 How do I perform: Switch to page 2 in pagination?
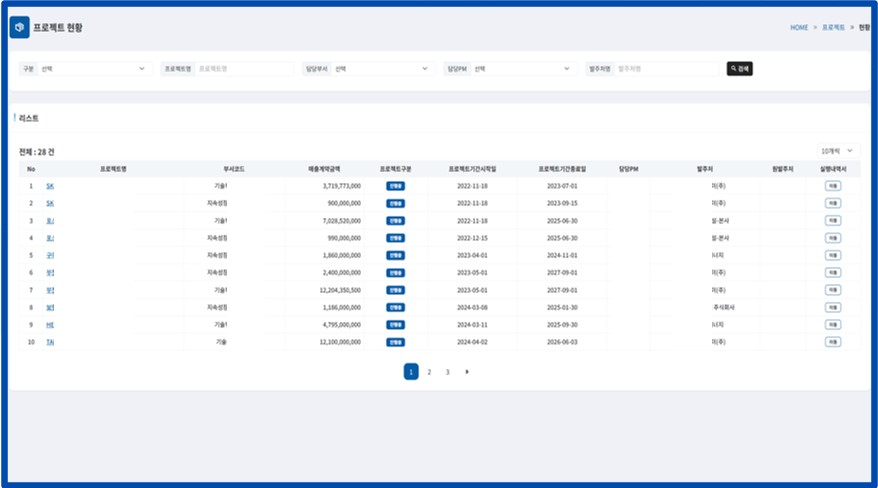[429, 372]
